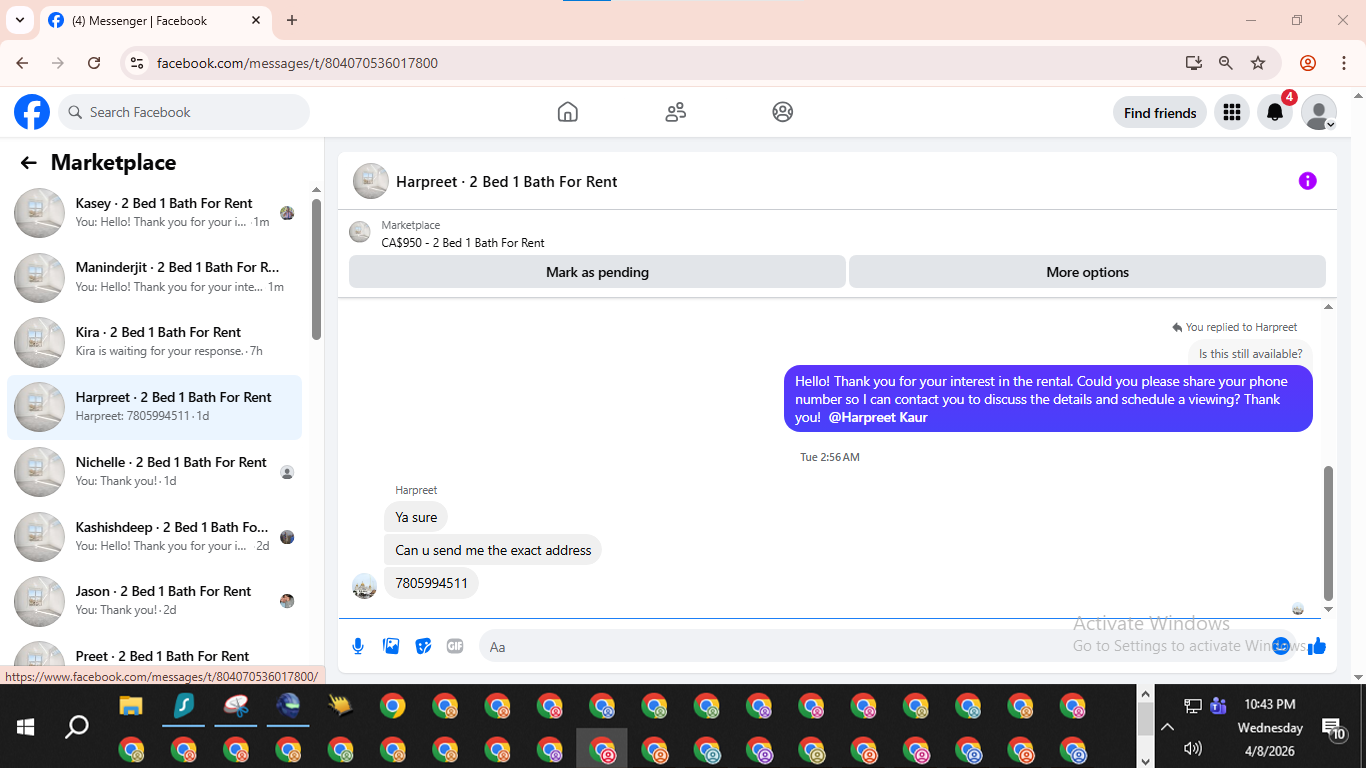Open Chrome profile icon

coord(1308,63)
